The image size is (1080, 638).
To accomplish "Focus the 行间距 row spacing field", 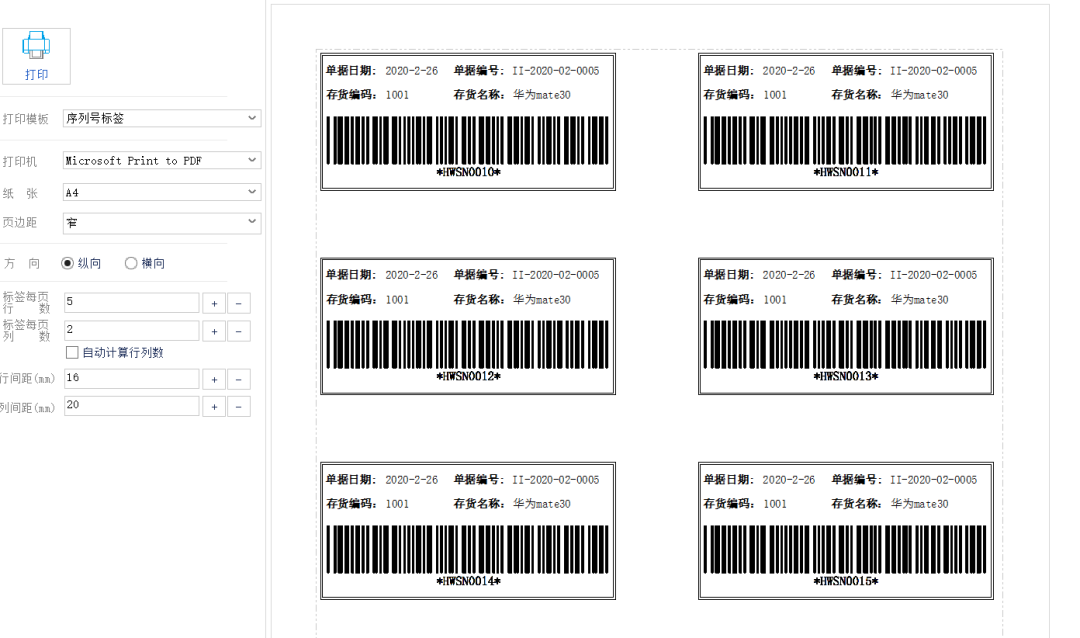I will 132,378.
